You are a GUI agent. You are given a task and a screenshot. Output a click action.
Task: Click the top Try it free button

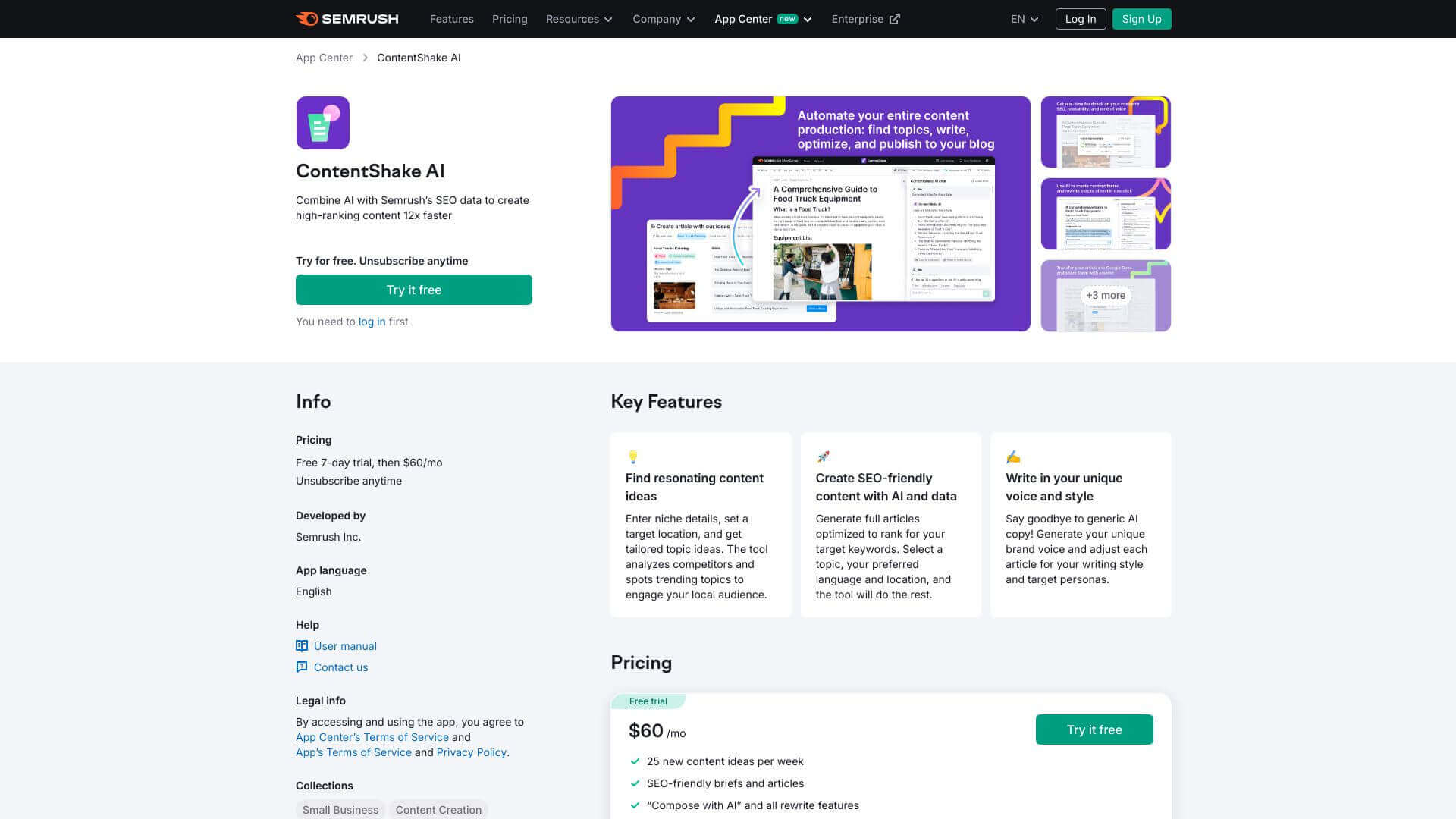coord(414,290)
